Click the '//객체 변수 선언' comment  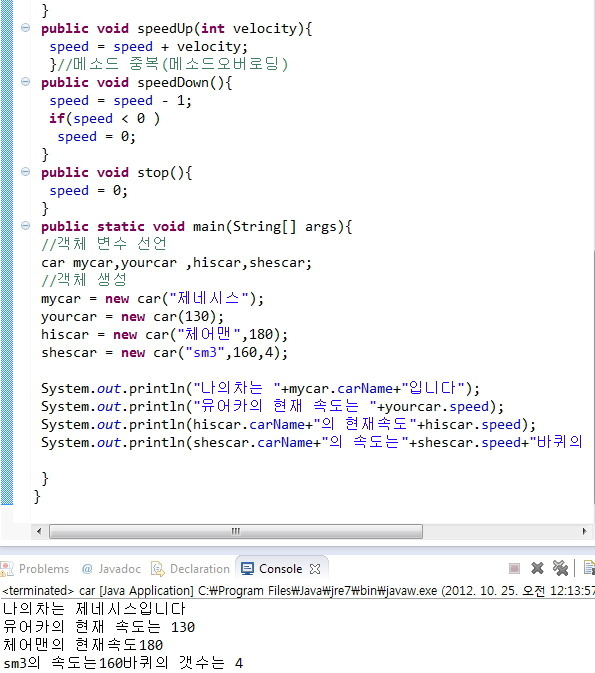click(104, 244)
